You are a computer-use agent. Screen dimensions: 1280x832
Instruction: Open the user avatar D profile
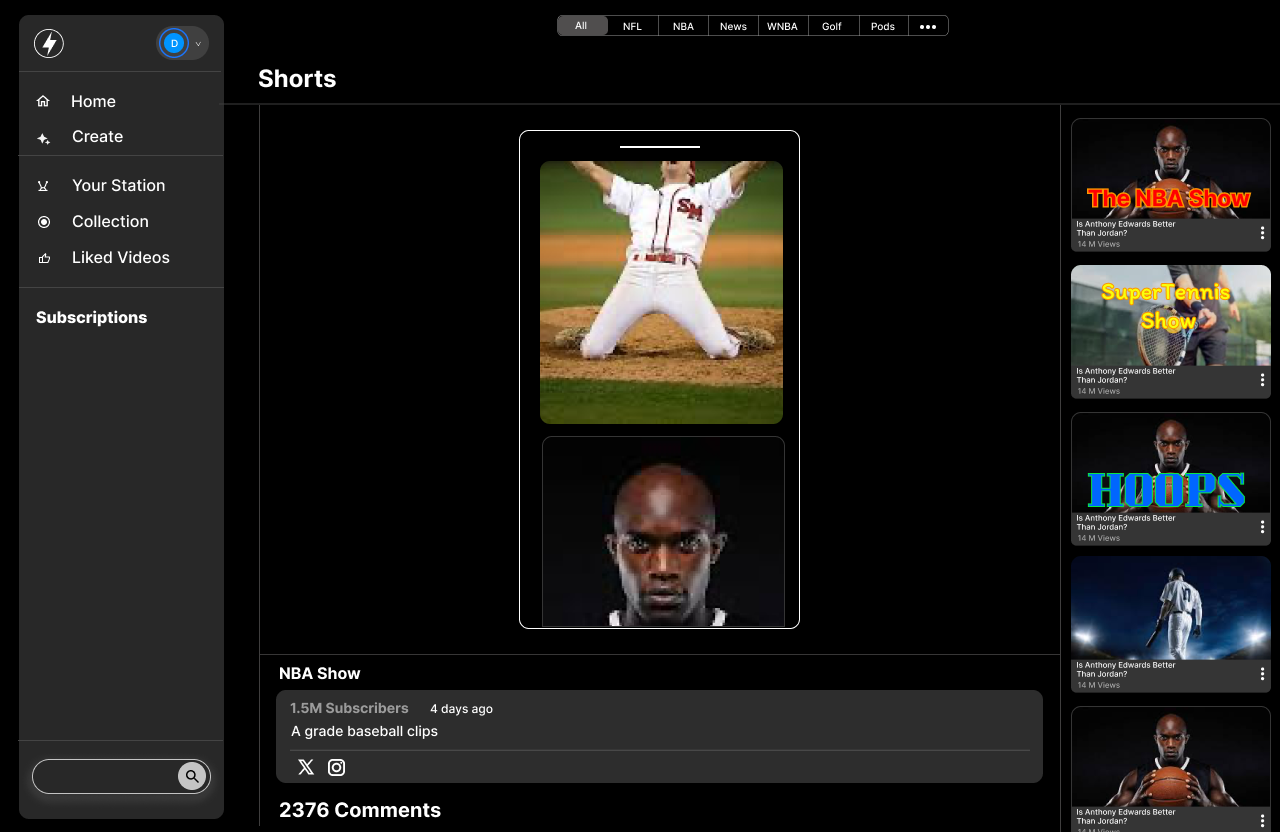174,43
